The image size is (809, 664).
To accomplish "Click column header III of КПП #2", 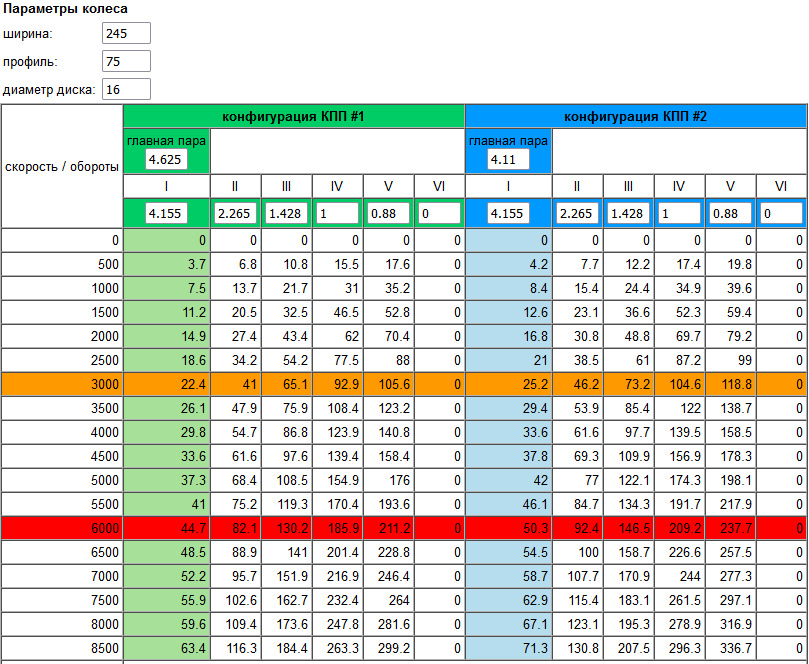I will (x=628, y=186).
